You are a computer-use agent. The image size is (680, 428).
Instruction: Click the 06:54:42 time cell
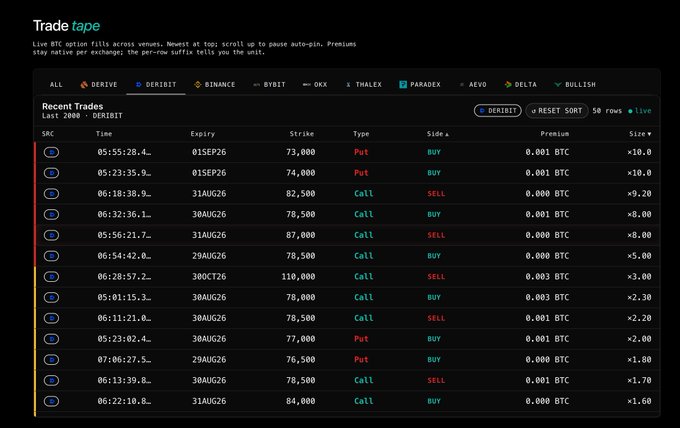pyautogui.click(x=124, y=256)
